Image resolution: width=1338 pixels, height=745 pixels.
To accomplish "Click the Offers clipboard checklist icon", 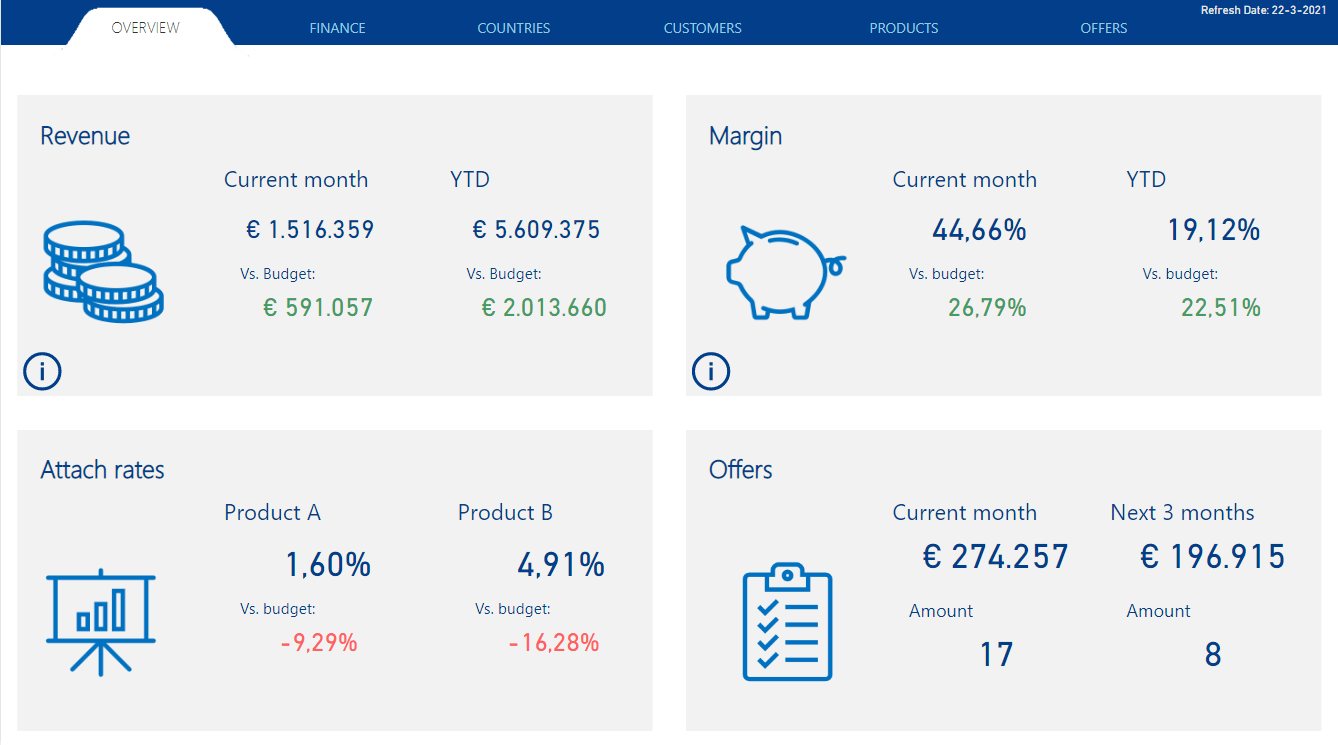I will pos(787,622).
